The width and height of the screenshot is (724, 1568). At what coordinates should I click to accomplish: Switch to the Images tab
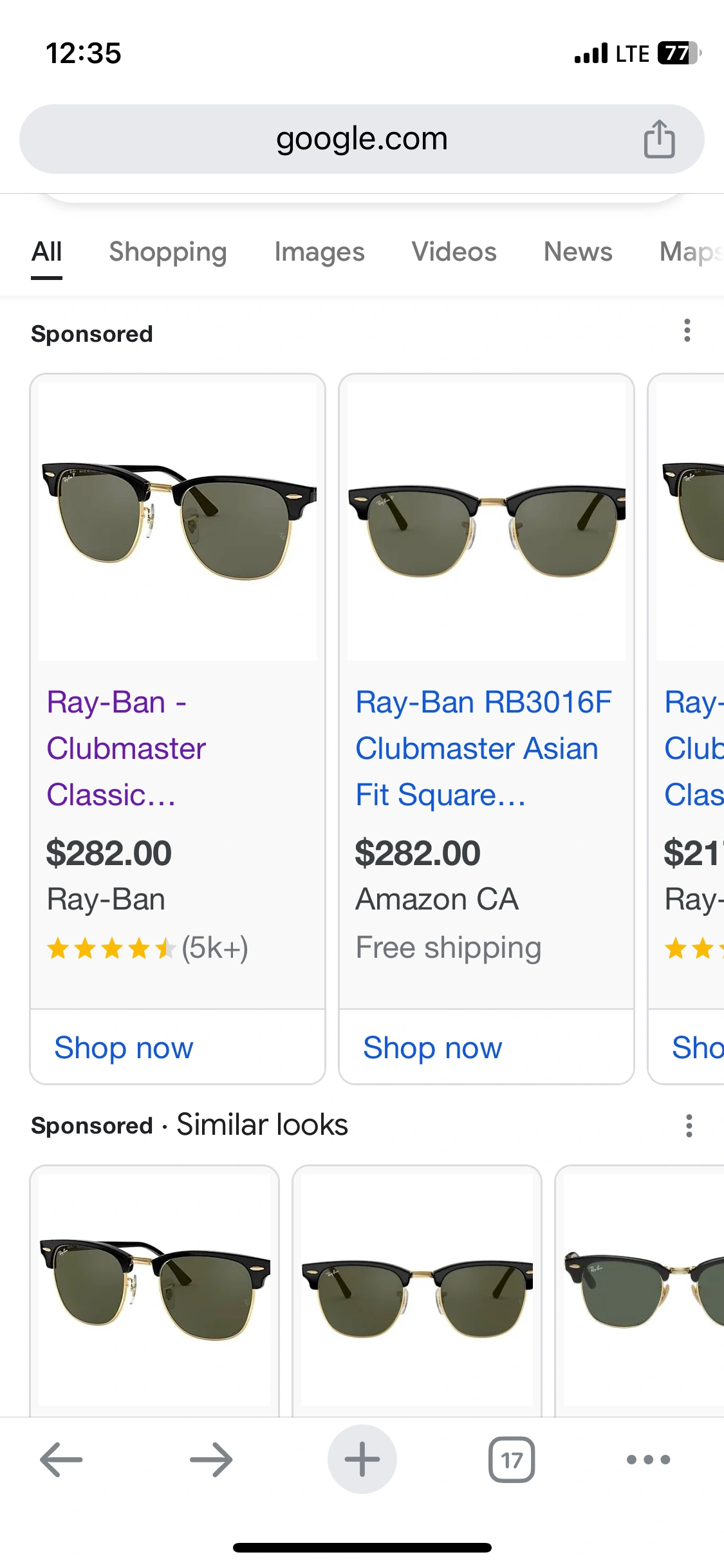click(x=319, y=252)
